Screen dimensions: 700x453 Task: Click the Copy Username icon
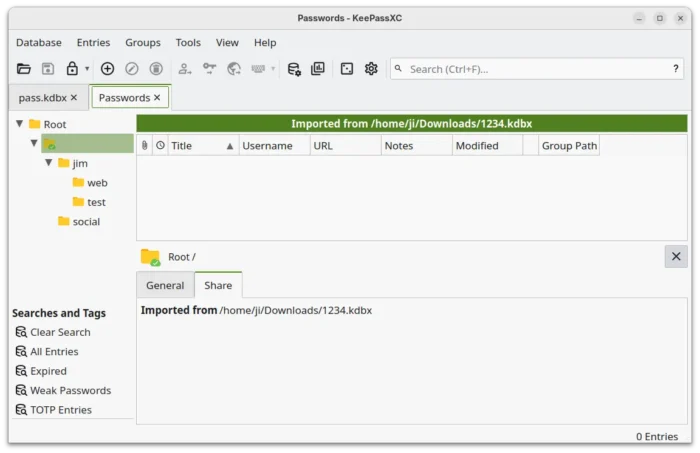click(185, 69)
